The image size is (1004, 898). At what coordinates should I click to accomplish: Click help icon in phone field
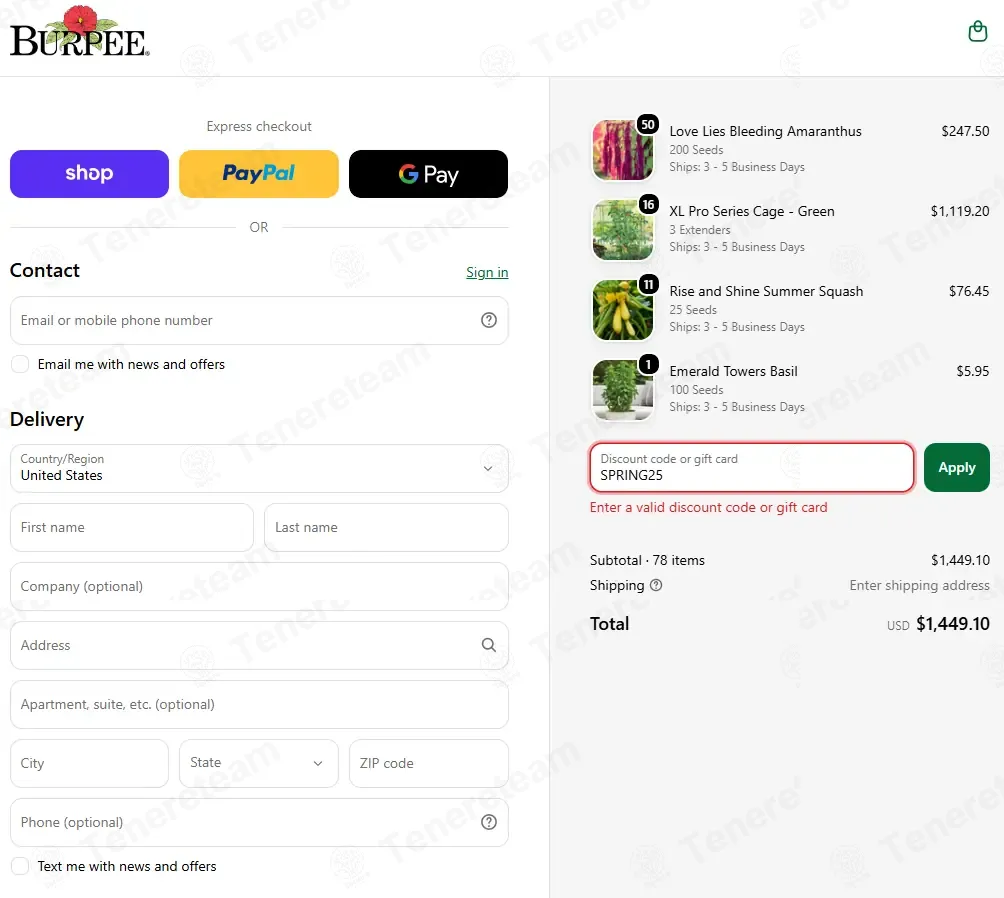489,822
